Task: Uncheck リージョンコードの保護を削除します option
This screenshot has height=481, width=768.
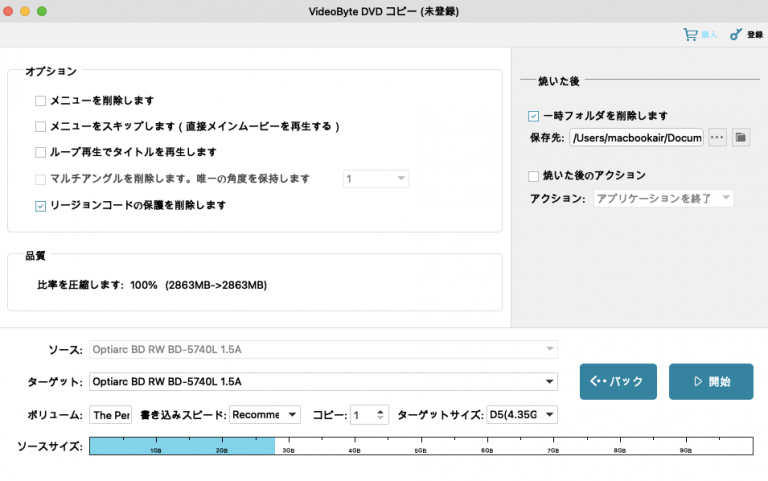Action: (x=41, y=206)
